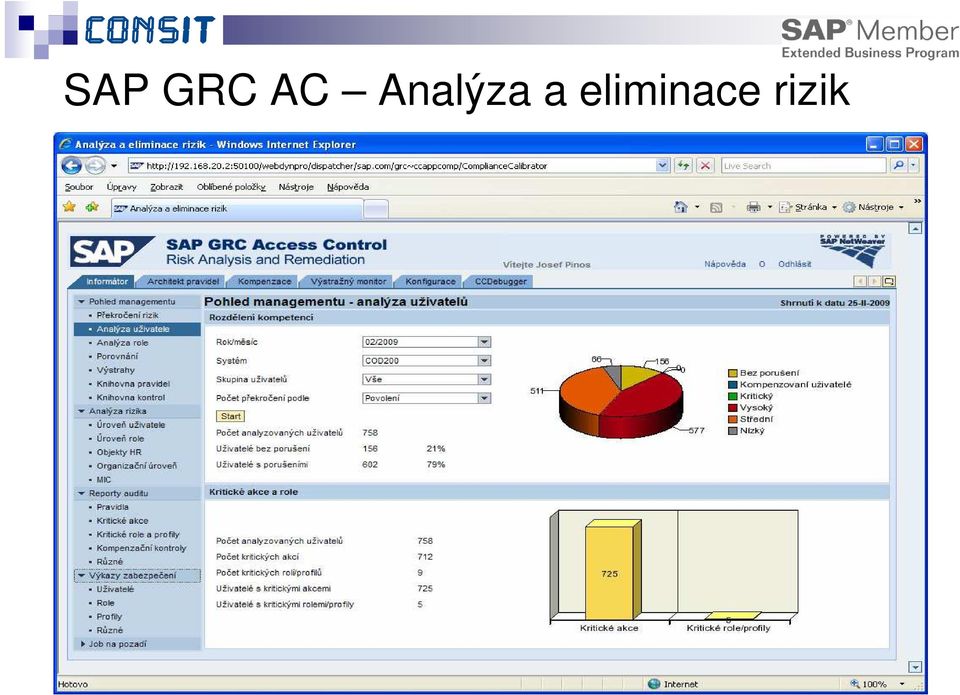The height and width of the screenshot is (695, 960).
Task: Open Organizační úroveň in sidebar
Action: click(x=137, y=465)
